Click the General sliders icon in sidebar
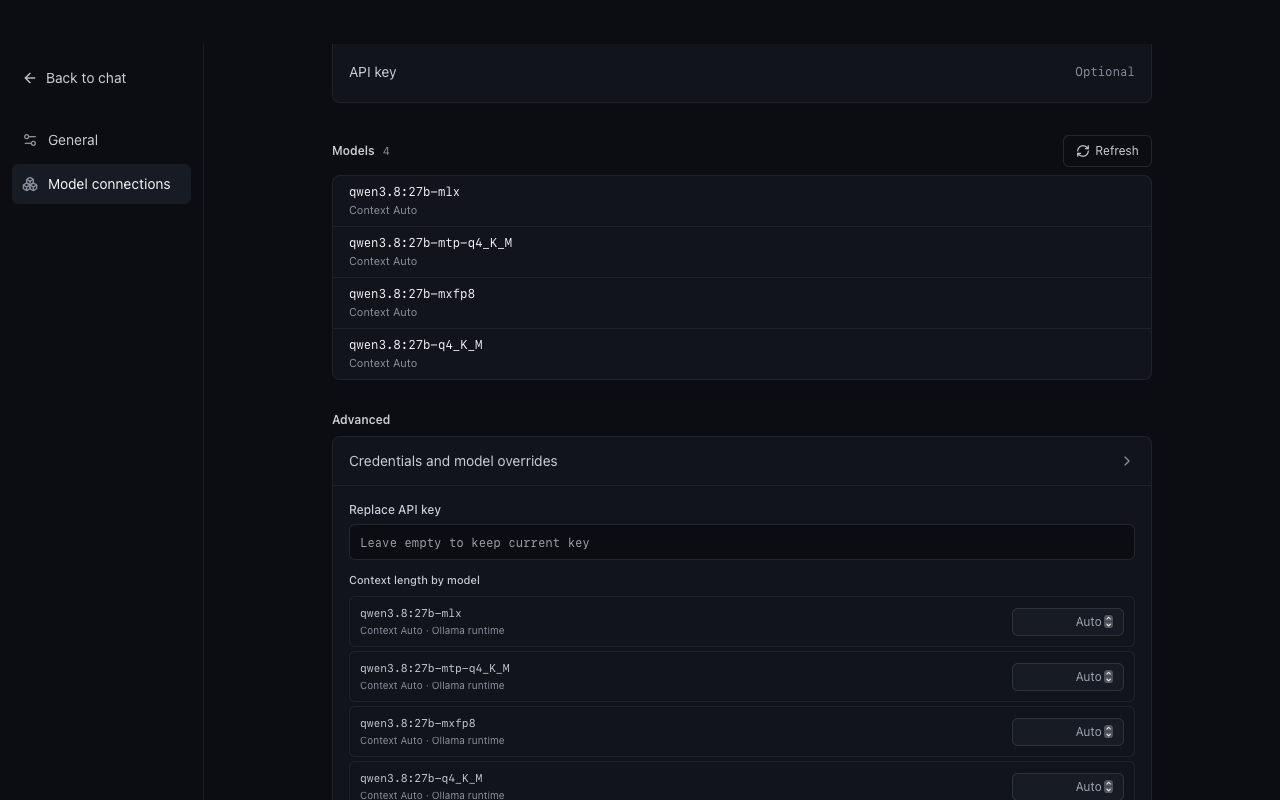The width and height of the screenshot is (1280, 800). (30, 140)
